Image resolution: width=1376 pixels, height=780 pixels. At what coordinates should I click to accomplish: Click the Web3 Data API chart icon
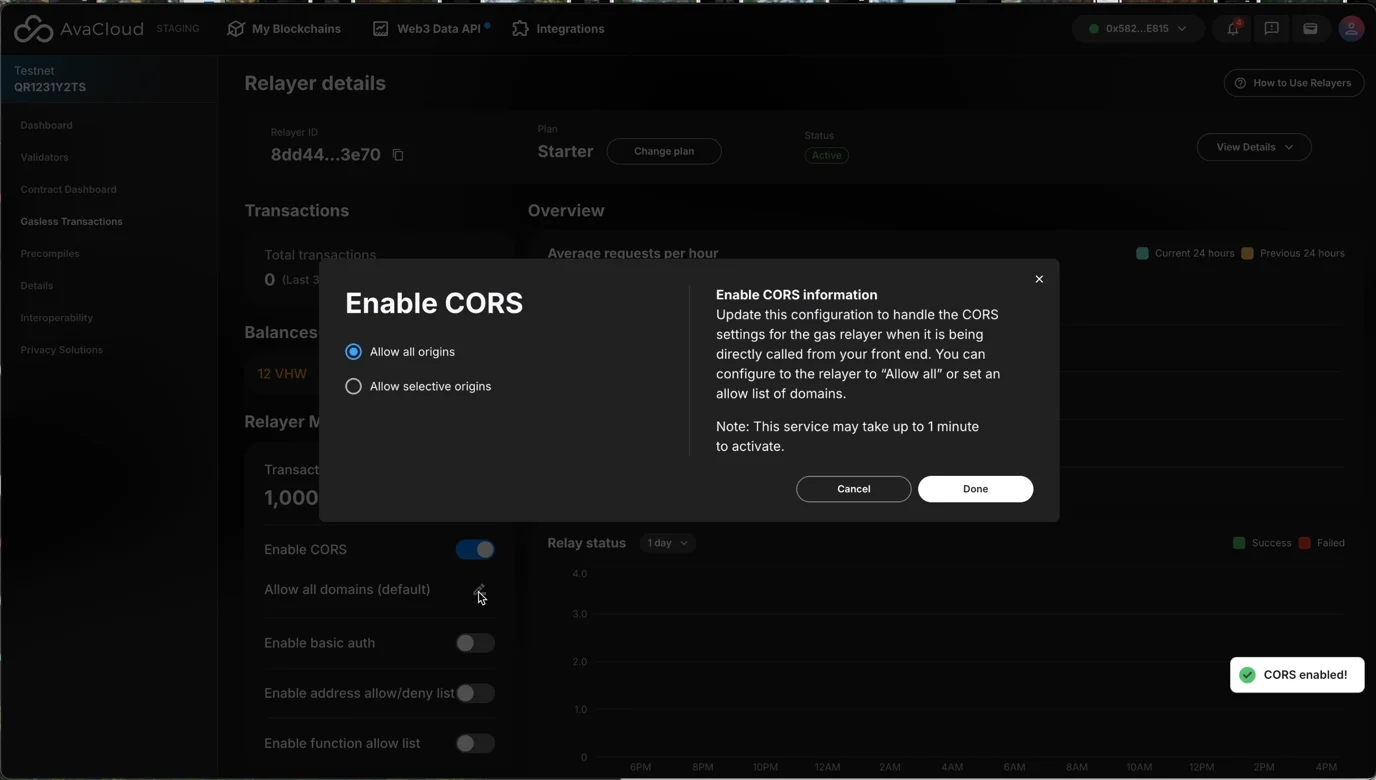(x=380, y=29)
